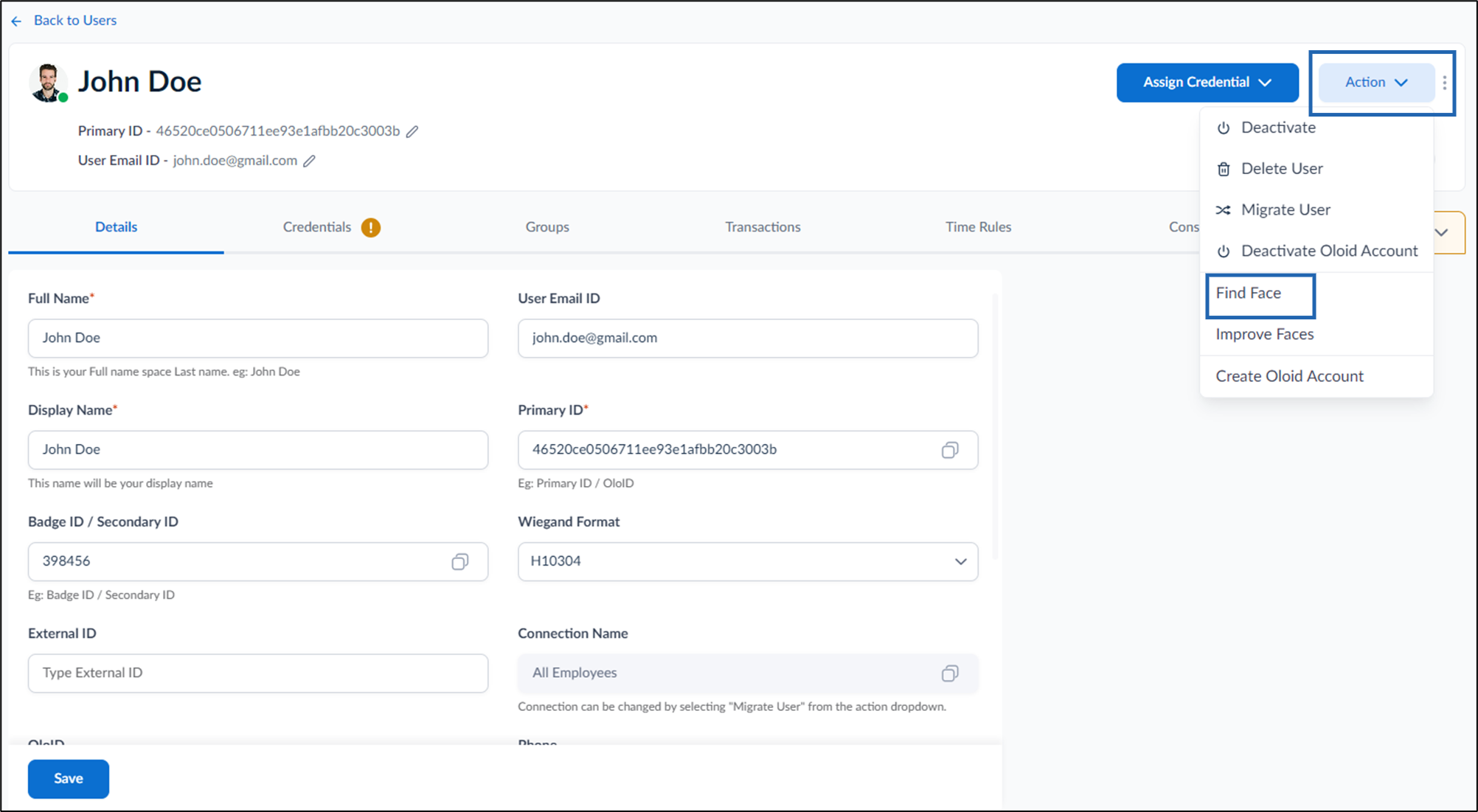Open the Transactions tab

(x=763, y=227)
